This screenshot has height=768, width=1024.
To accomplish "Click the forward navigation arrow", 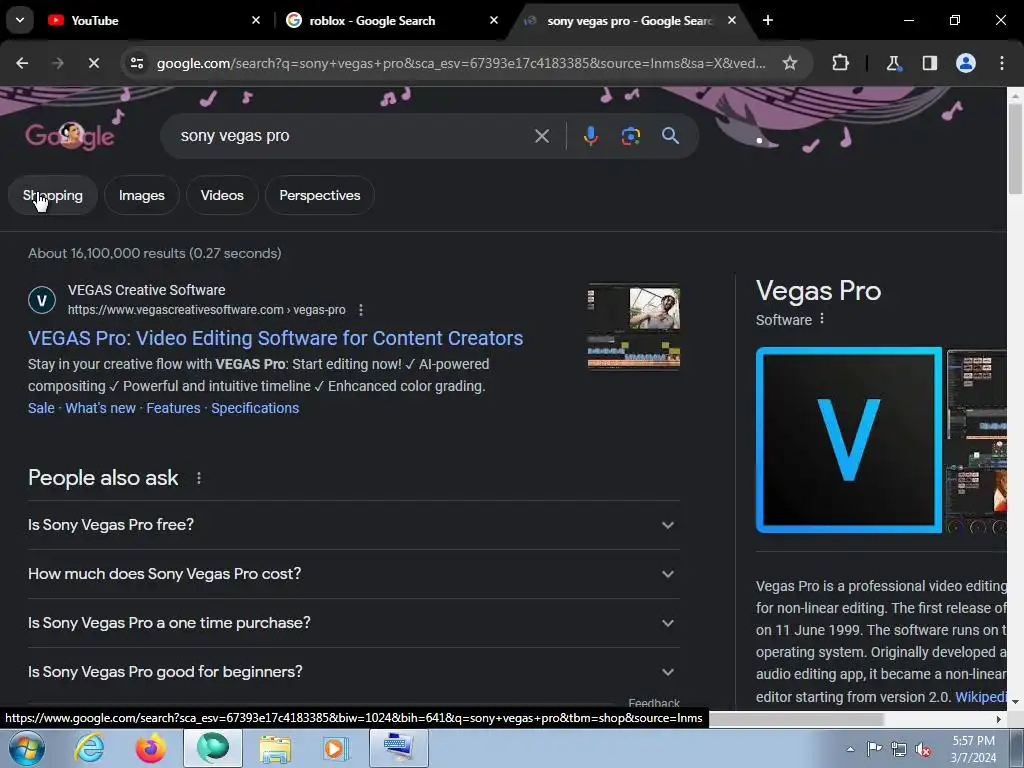I will [x=57, y=63].
